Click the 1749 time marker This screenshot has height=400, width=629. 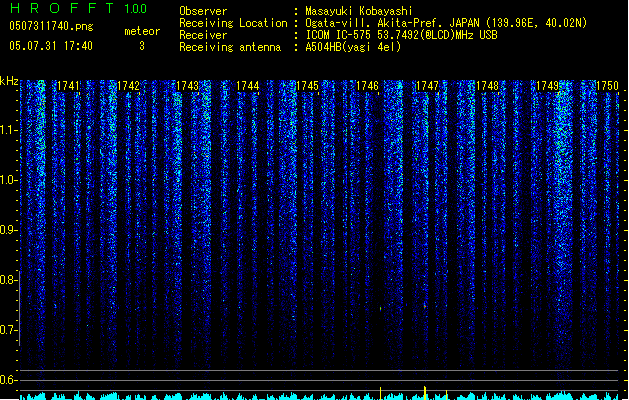point(548,86)
